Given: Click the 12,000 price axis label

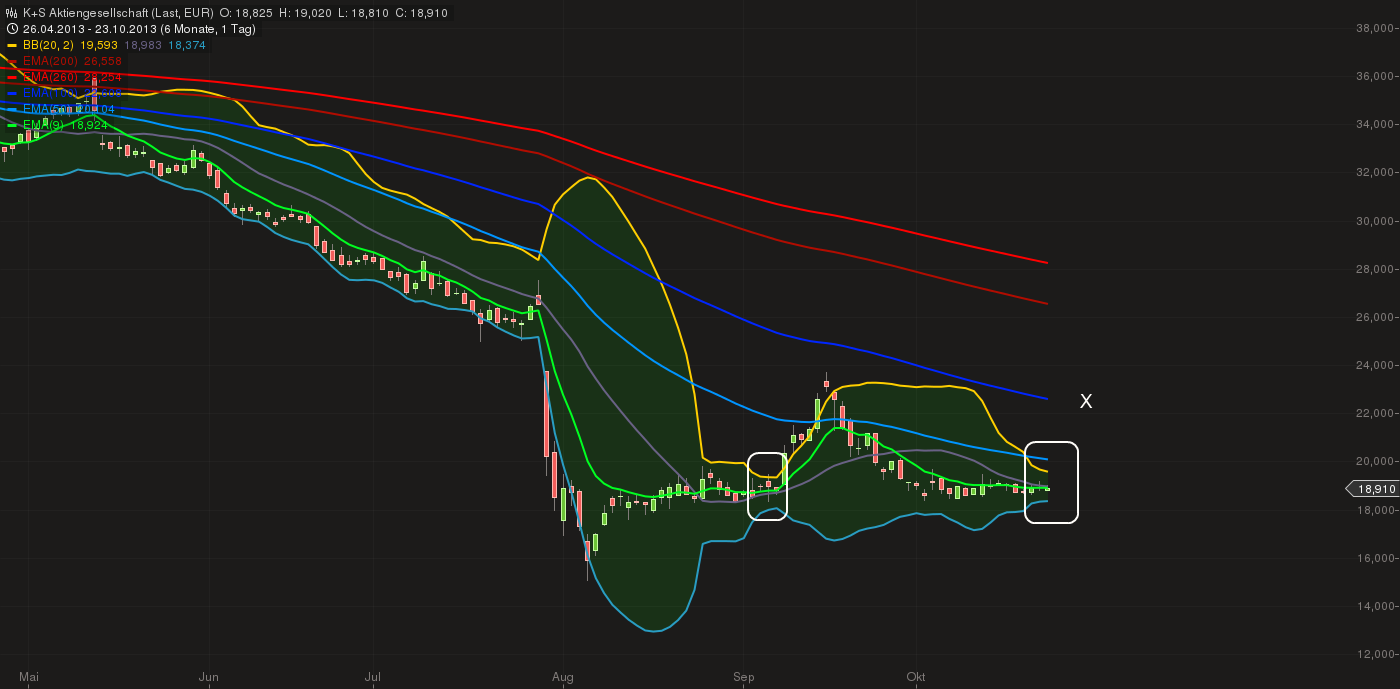Looking at the screenshot, I should click(x=1375, y=654).
